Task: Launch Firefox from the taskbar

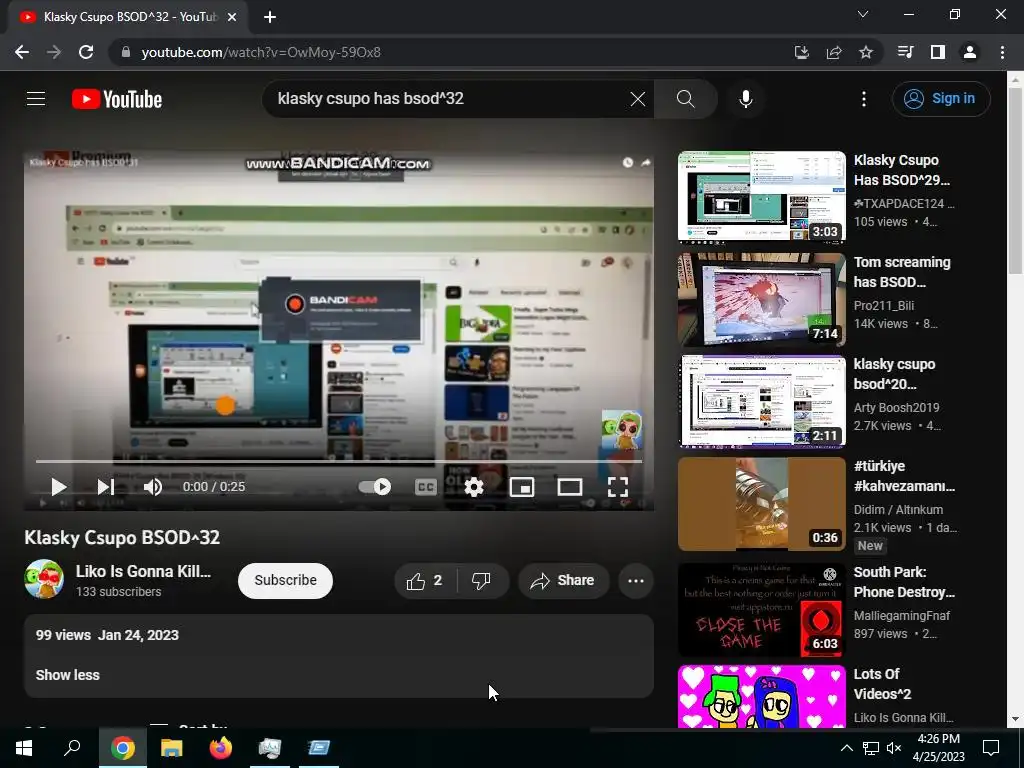Action: pos(221,748)
